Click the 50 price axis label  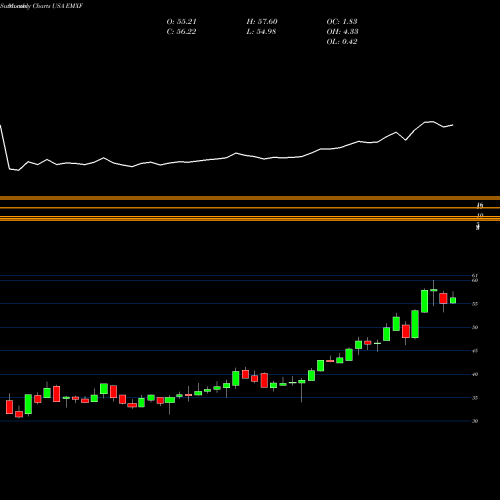coord(475,327)
